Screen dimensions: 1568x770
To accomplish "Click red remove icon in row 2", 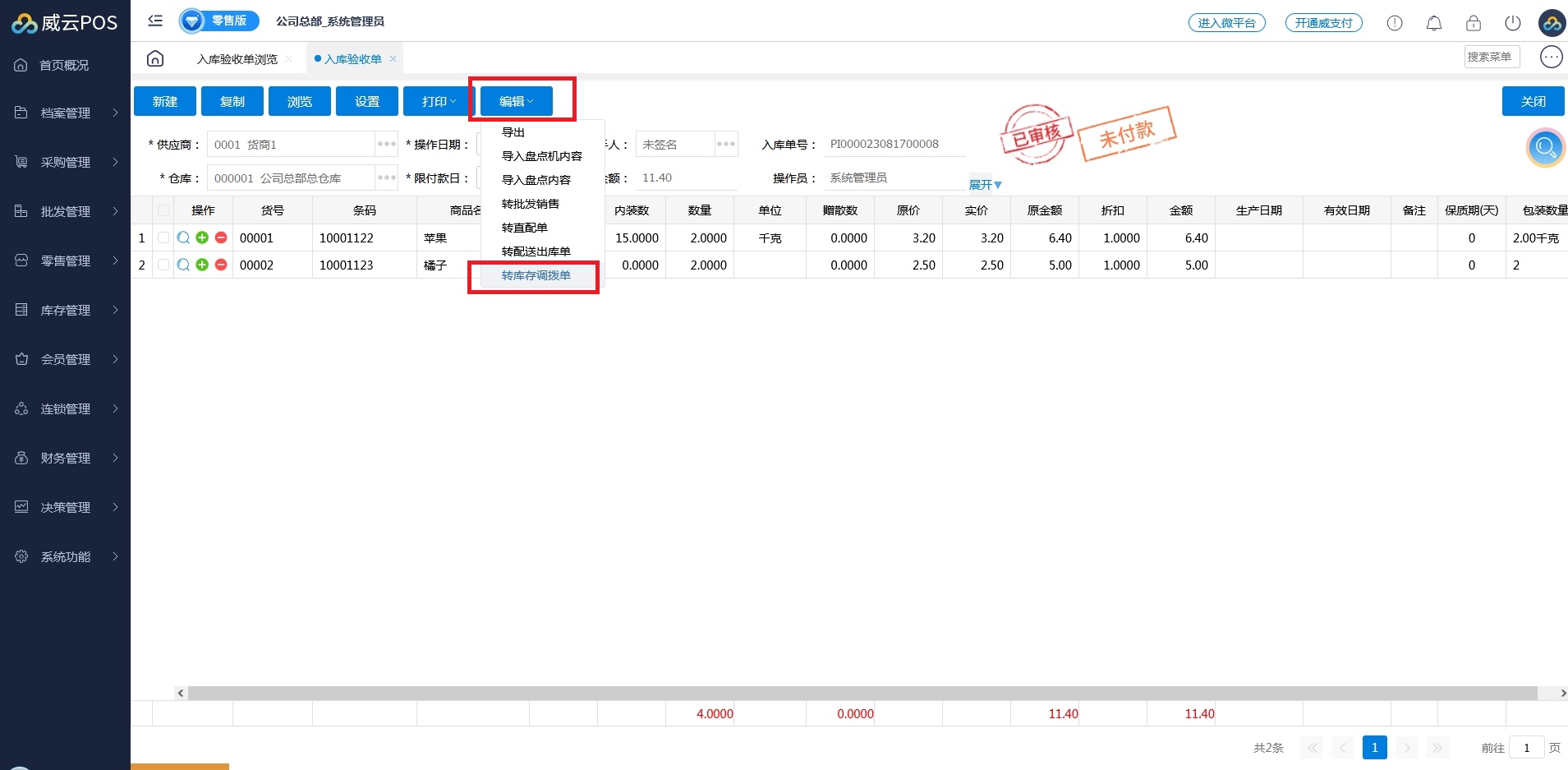I will tap(221, 265).
